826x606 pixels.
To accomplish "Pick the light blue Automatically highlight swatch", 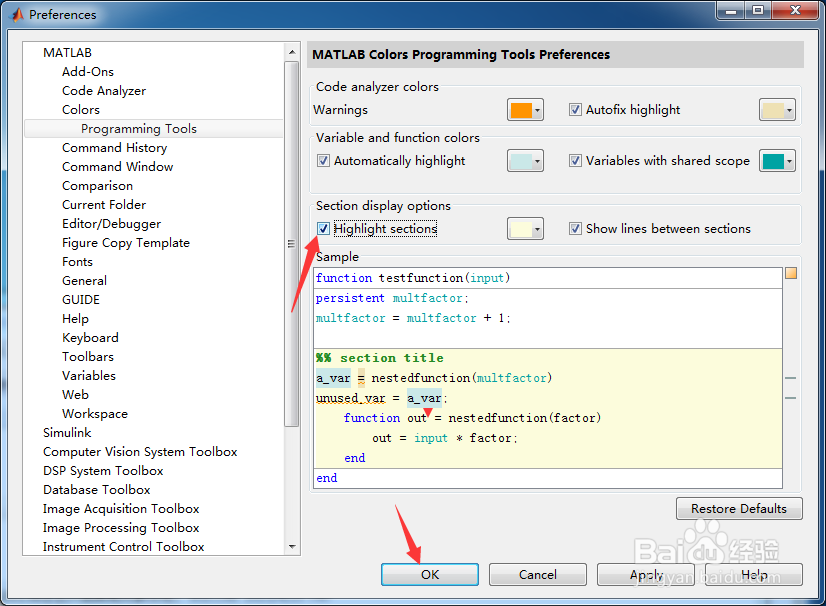I will 521,161.
